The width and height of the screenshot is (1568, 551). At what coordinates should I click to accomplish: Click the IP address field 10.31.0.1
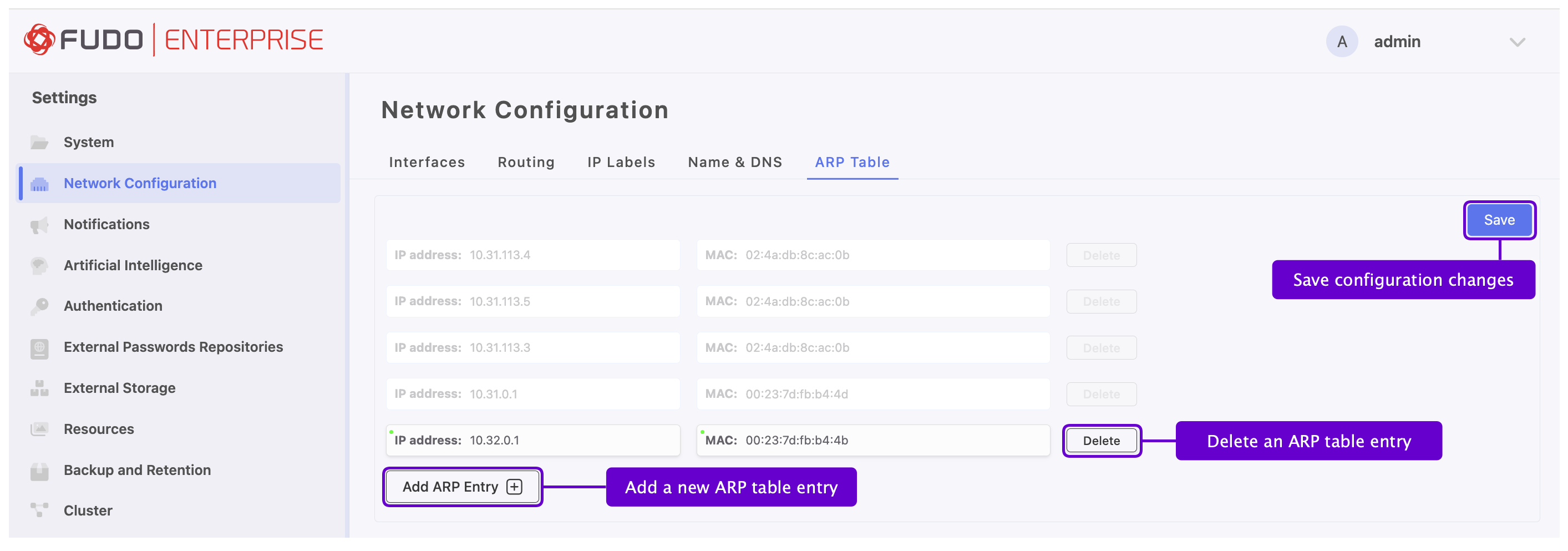(x=532, y=395)
